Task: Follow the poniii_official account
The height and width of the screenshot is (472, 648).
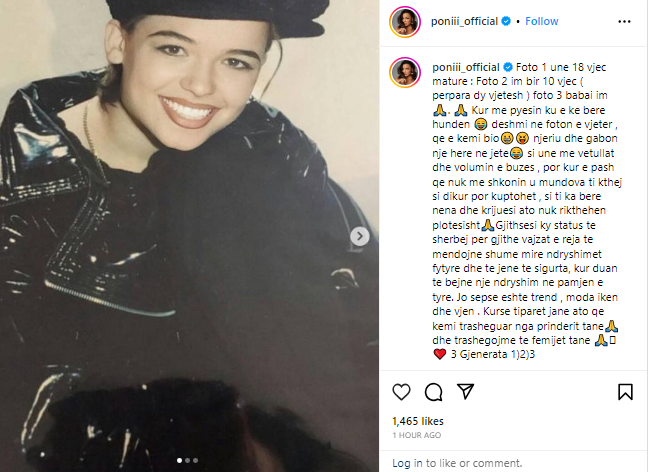Action: (541, 21)
